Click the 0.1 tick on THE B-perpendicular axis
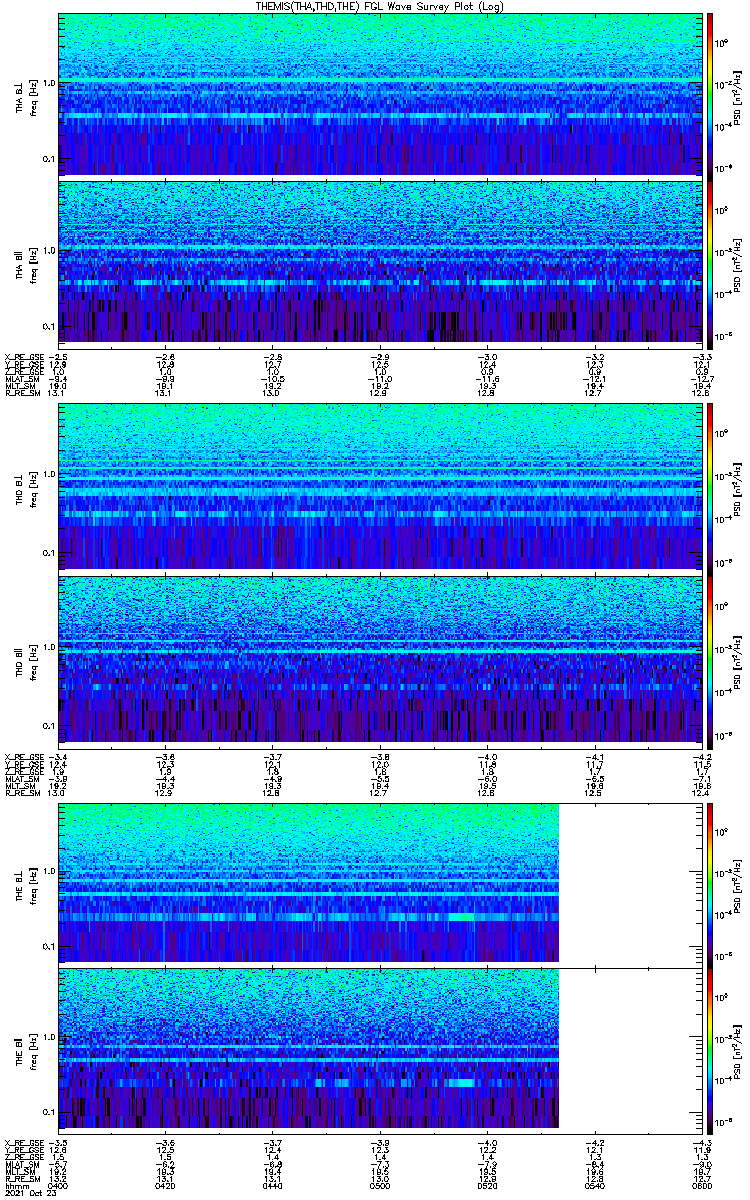Image resolution: width=750 pixels, height=1200 pixels. pyautogui.click(x=49, y=946)
